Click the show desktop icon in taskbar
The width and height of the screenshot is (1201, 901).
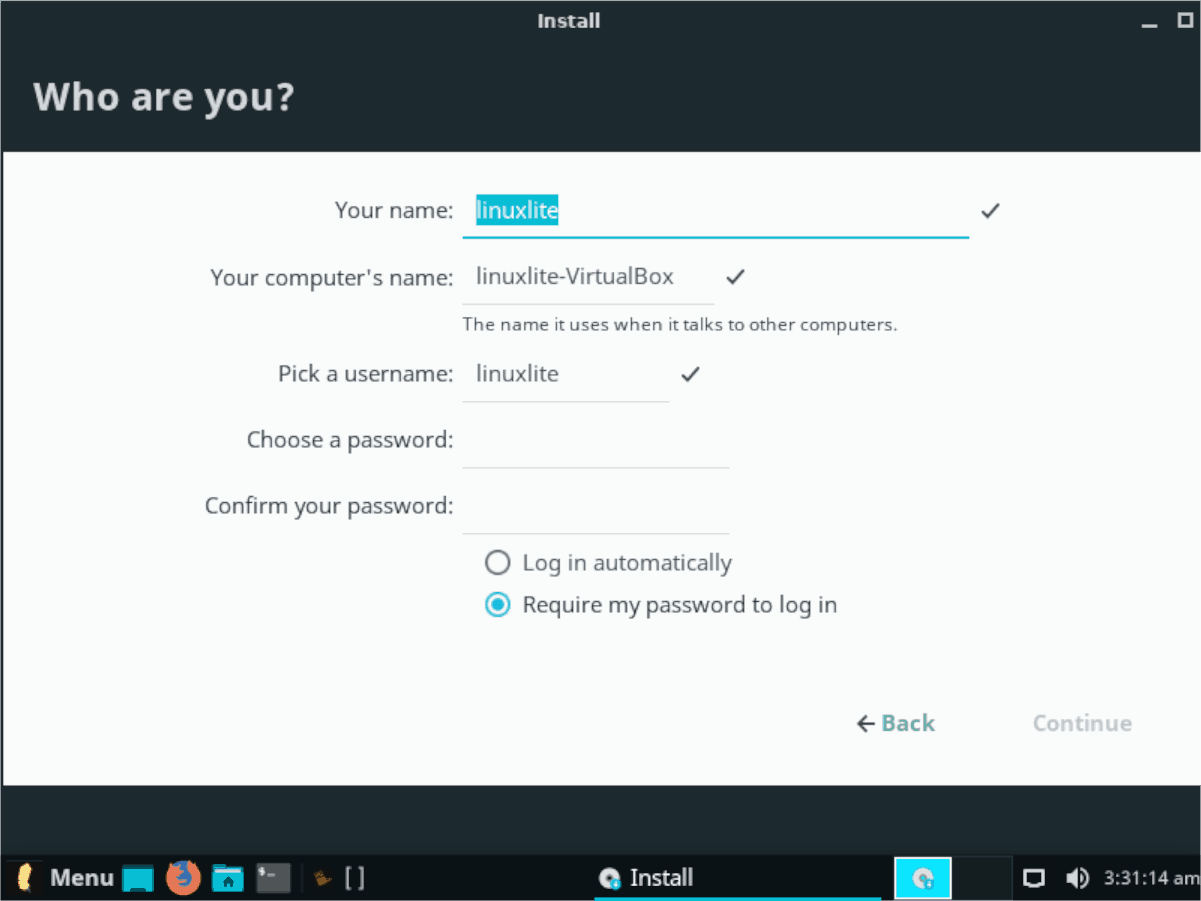(x=138, y=878)
